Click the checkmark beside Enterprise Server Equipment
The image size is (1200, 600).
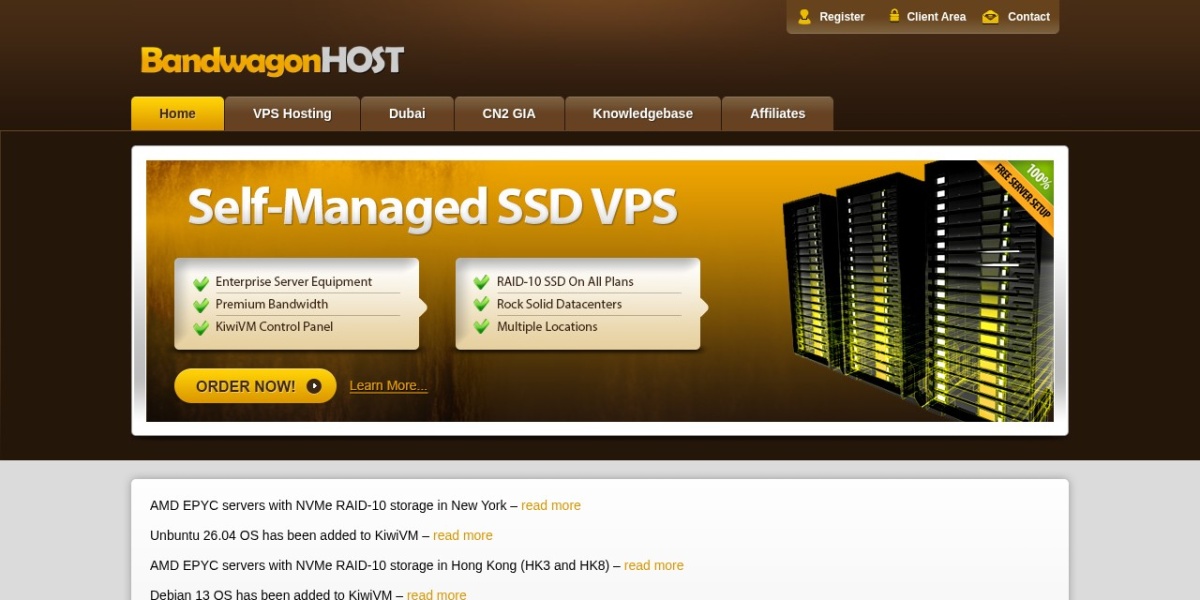point(201,283)
